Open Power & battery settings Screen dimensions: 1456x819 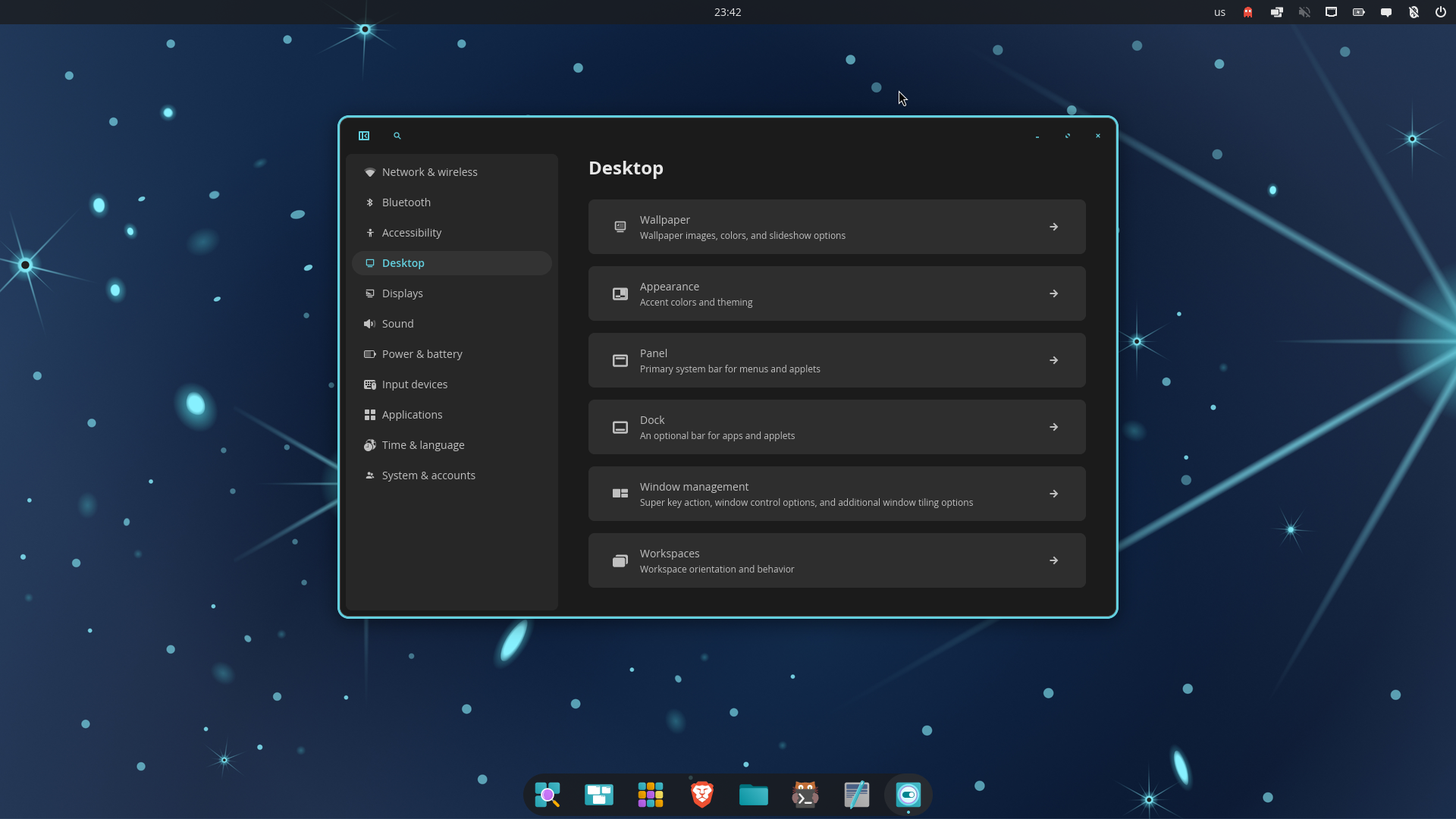[x=452, y=354]
